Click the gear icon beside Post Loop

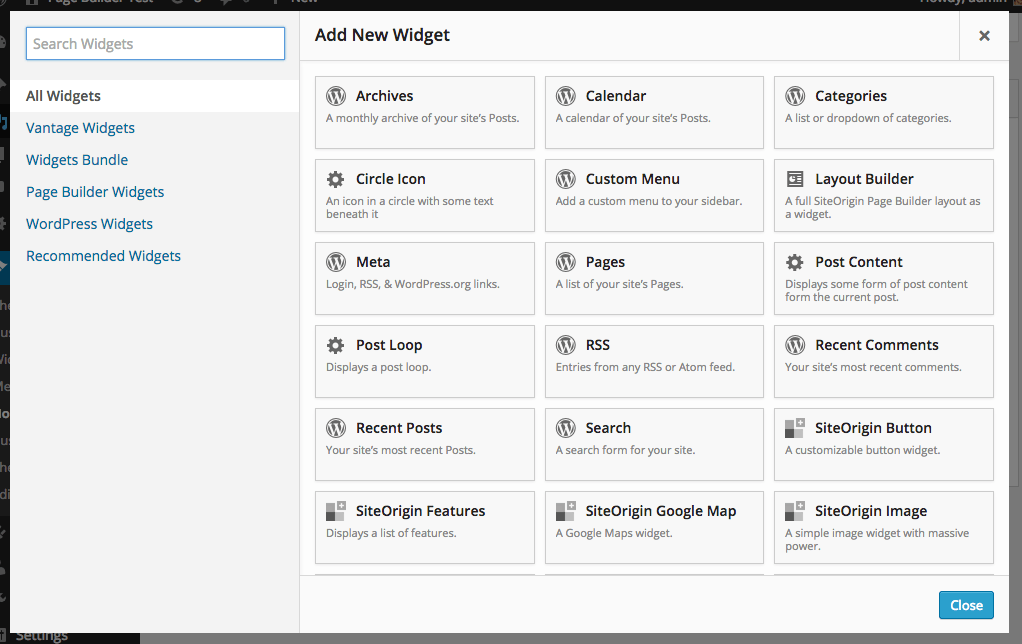[336, 345]
